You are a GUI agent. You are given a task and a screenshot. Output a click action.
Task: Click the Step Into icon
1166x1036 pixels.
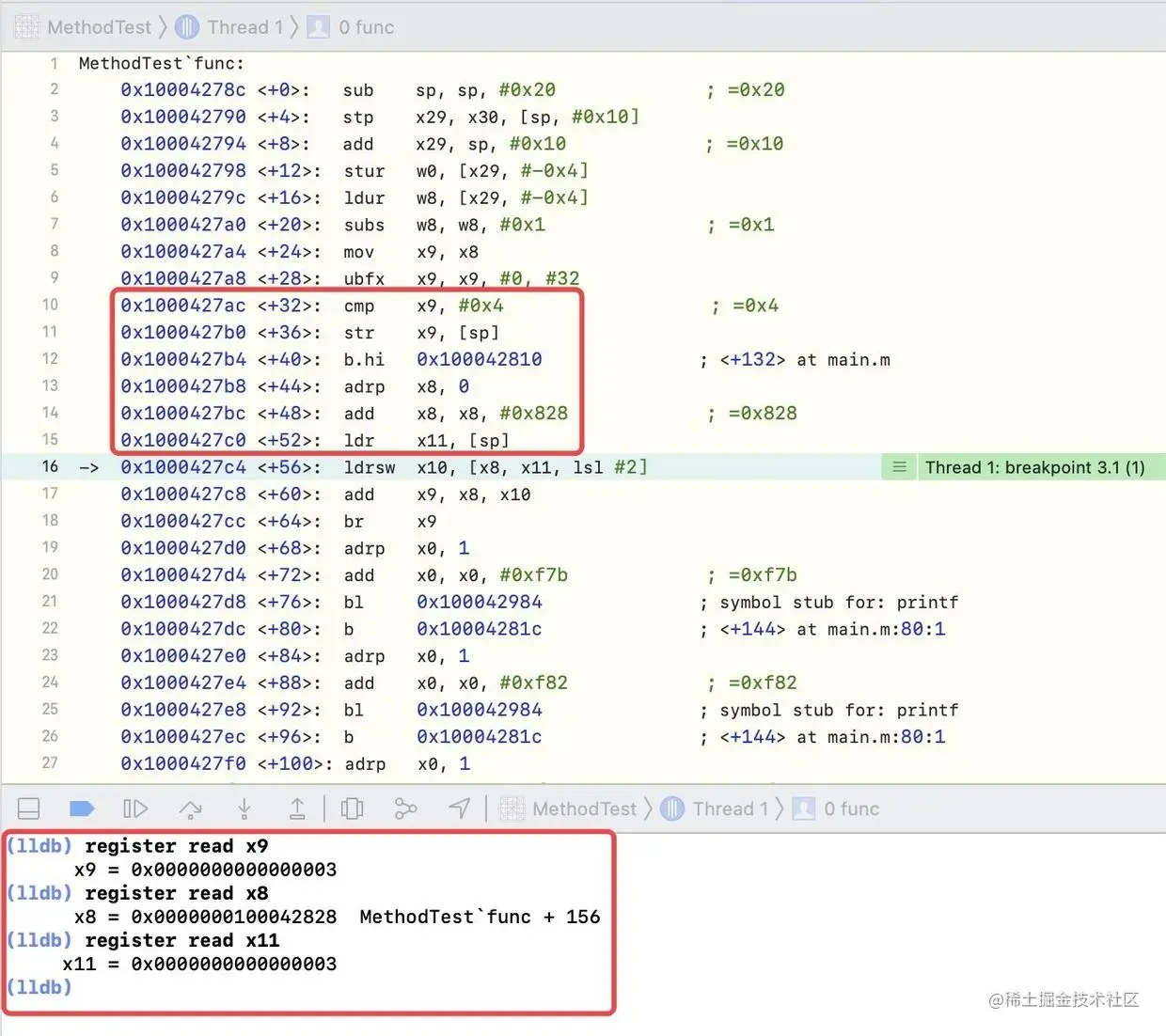244,808
